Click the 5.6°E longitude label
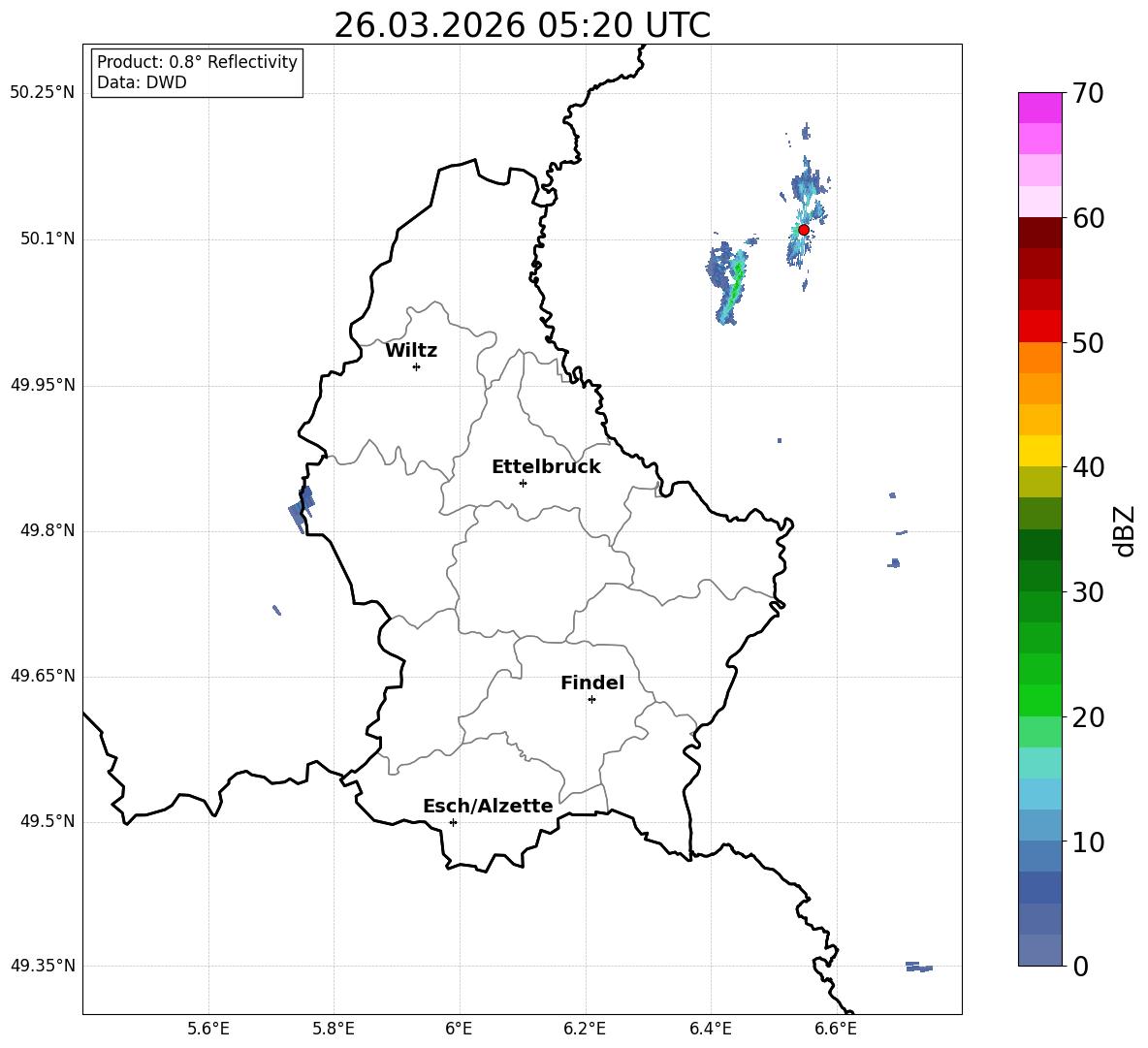Image resolution: width=1148 pixels, height=1048 pixels. pos(208,1029)
